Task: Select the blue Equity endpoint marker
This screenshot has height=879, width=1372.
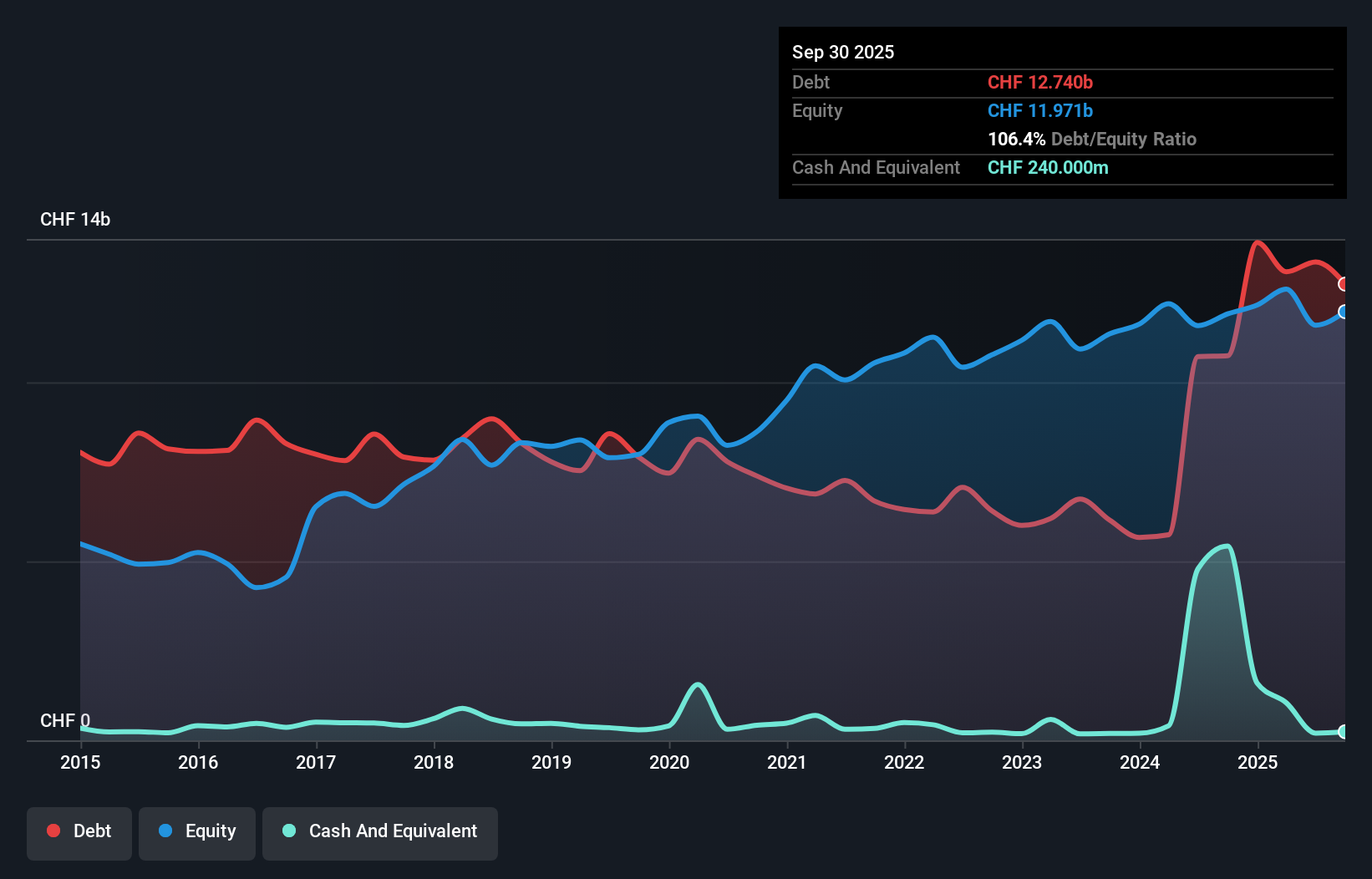Action: (1344, 312)
